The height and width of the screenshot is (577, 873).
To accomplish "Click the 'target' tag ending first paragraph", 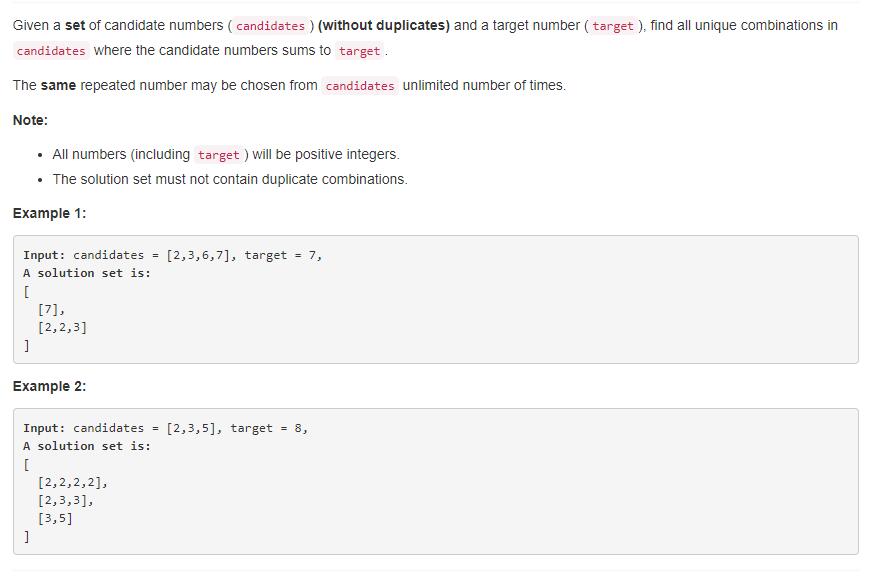I will tap(359, 51).
